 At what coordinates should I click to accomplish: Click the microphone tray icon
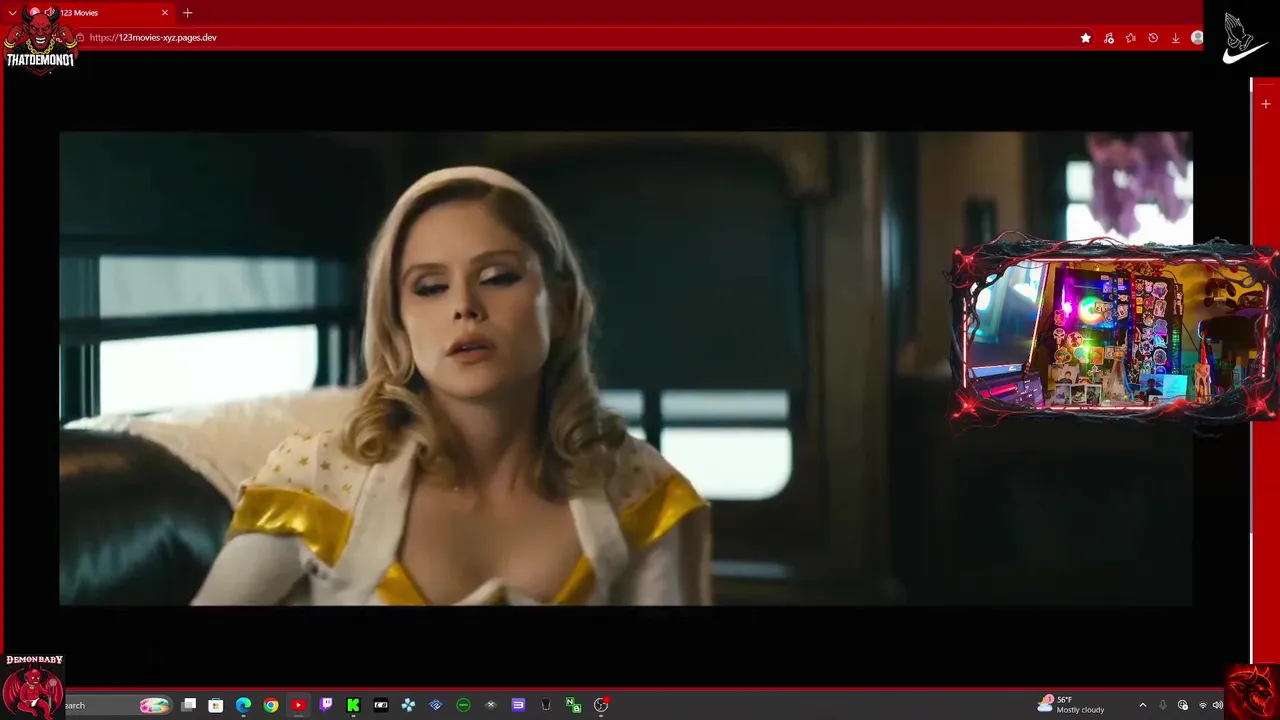click(x=1163, y=705)
